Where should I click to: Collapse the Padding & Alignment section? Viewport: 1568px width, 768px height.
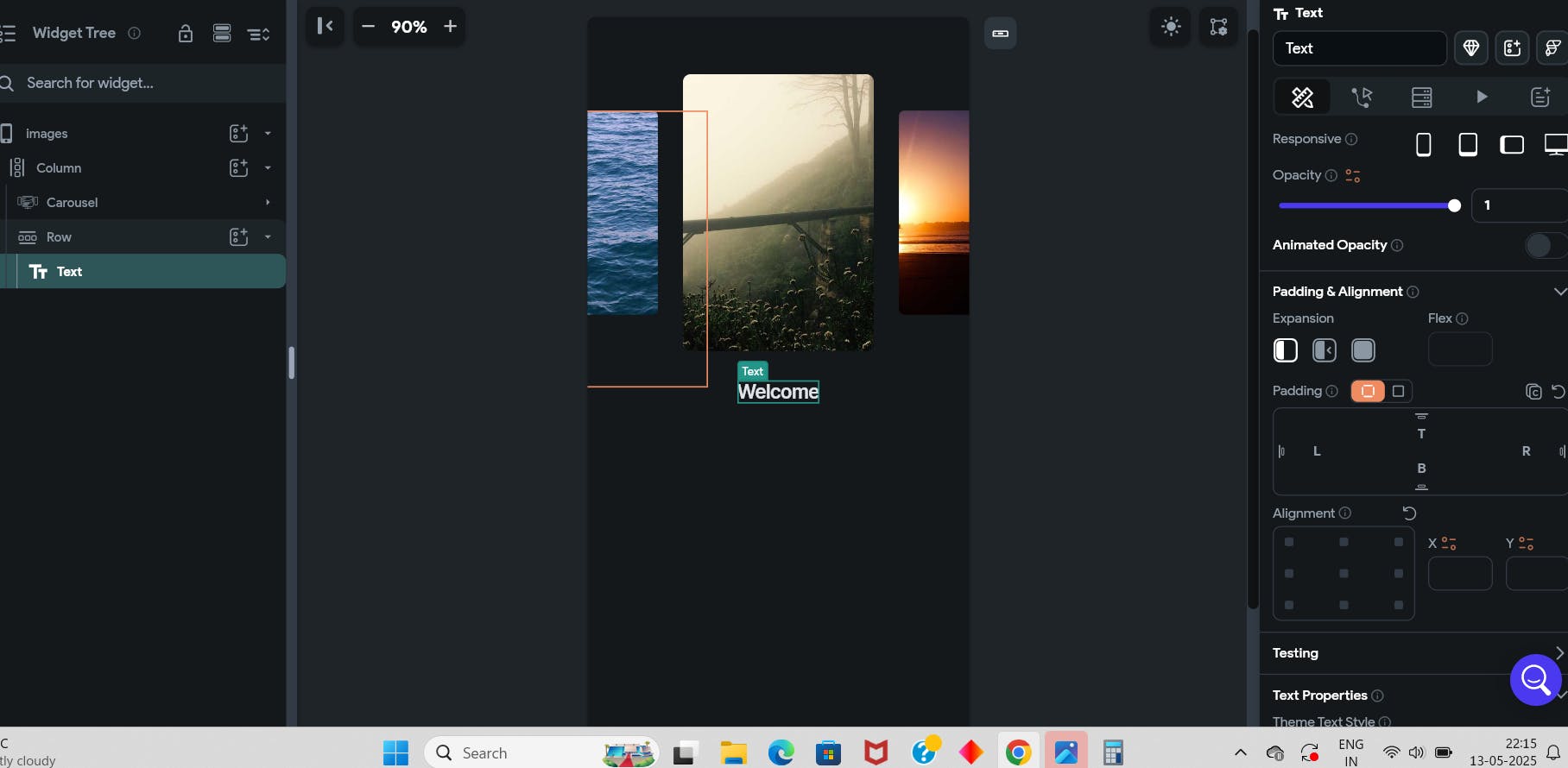1559,292
